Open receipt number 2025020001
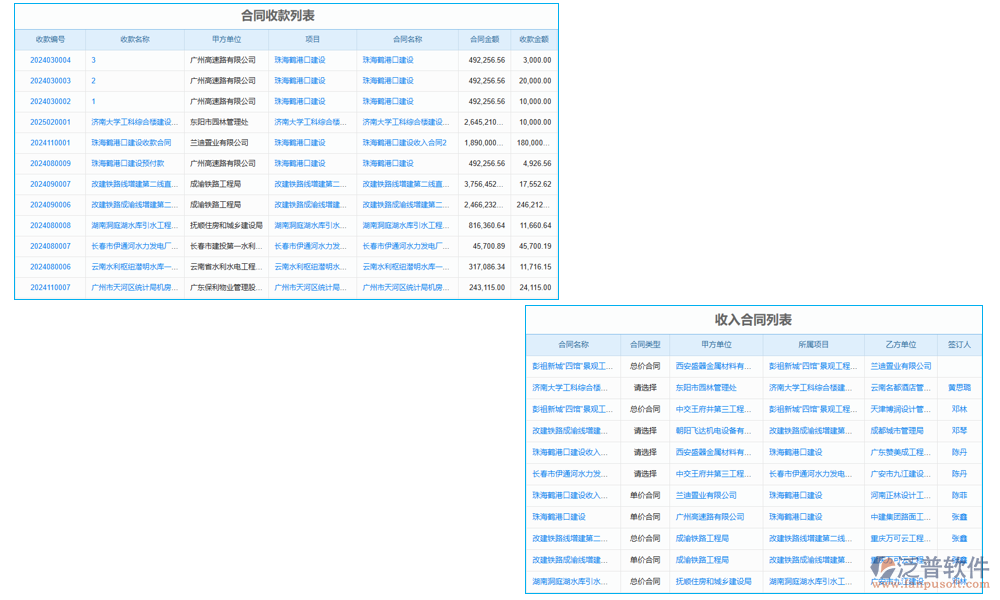The width and height of the screenshot is (1000, 600). coord(50,122)
